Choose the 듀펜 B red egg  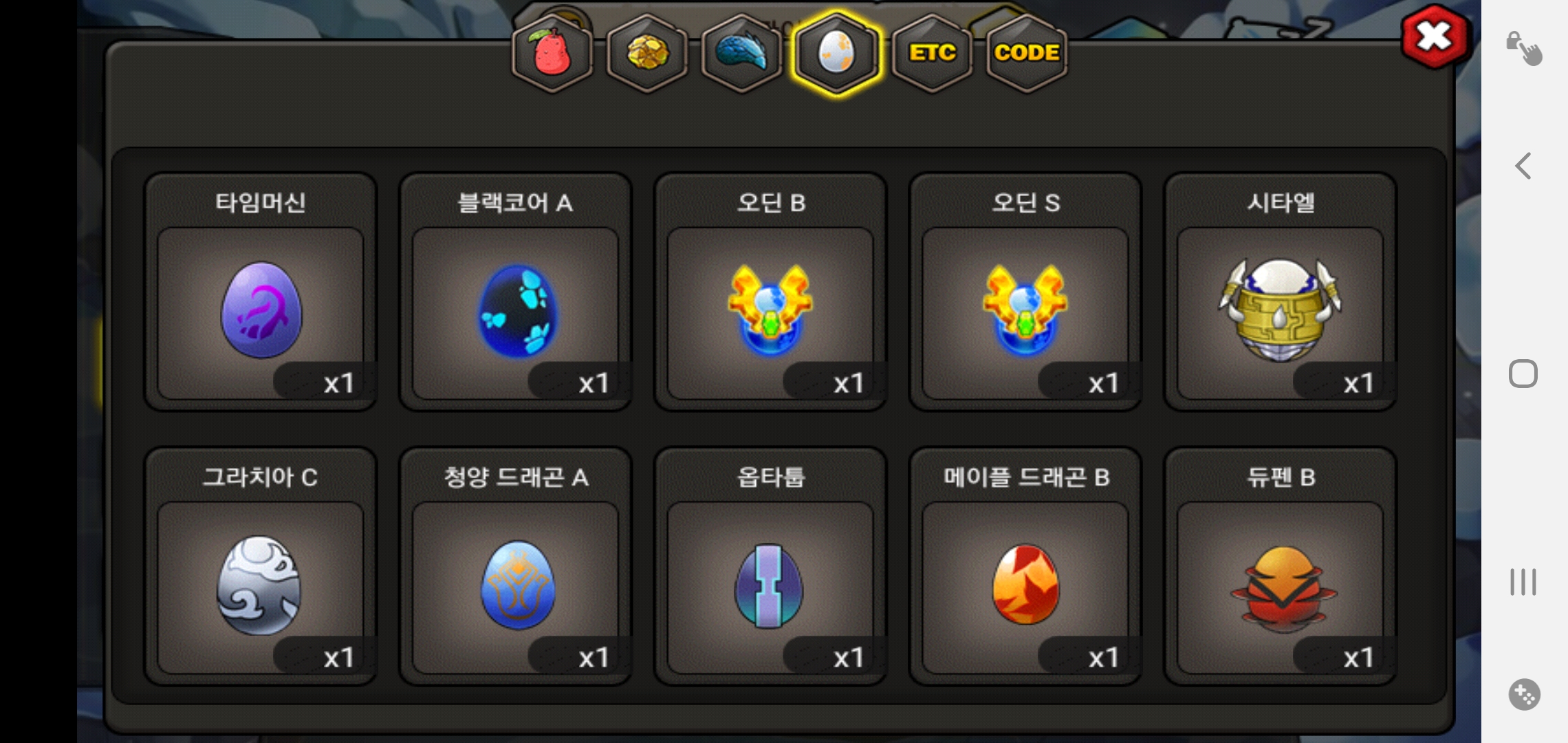[1281, 566]
